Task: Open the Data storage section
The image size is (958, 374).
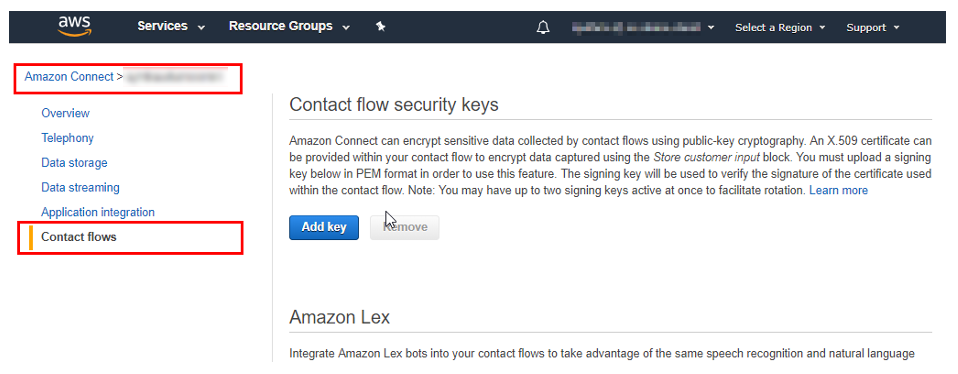Action: 74,163
